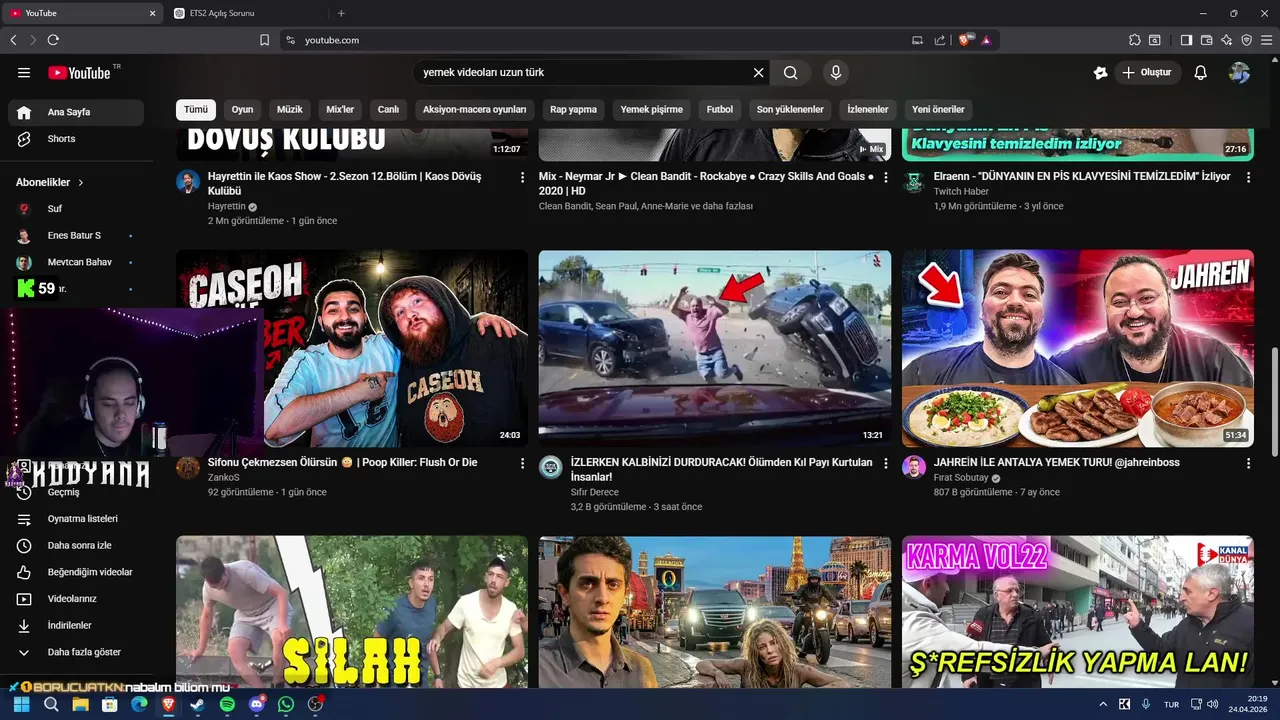Open Steam from the taskbar
This screenshot has height=720, width=1280.
[x=198, y=705]
